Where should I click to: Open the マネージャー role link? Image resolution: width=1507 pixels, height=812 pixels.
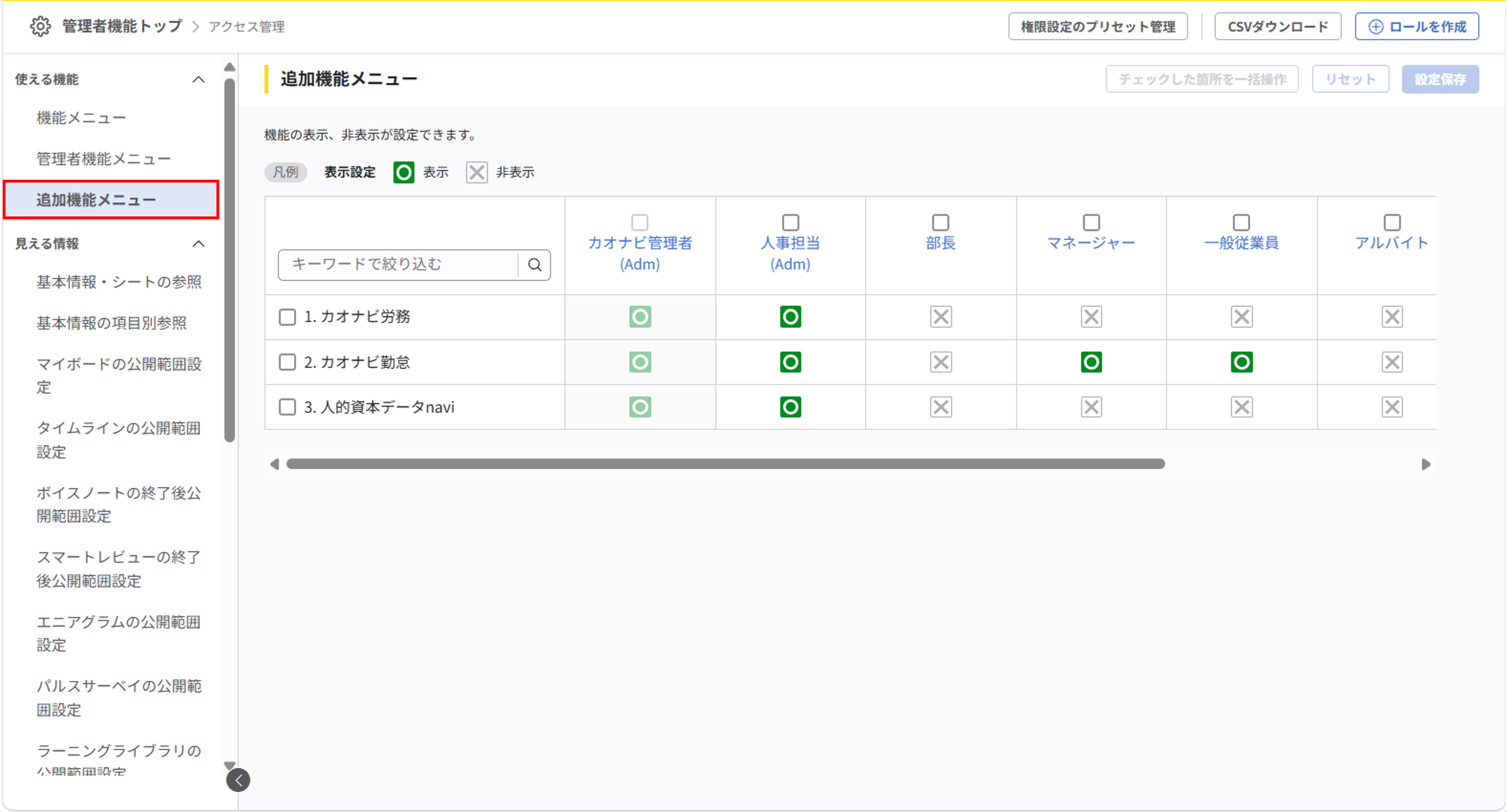tap(1091, 243)
